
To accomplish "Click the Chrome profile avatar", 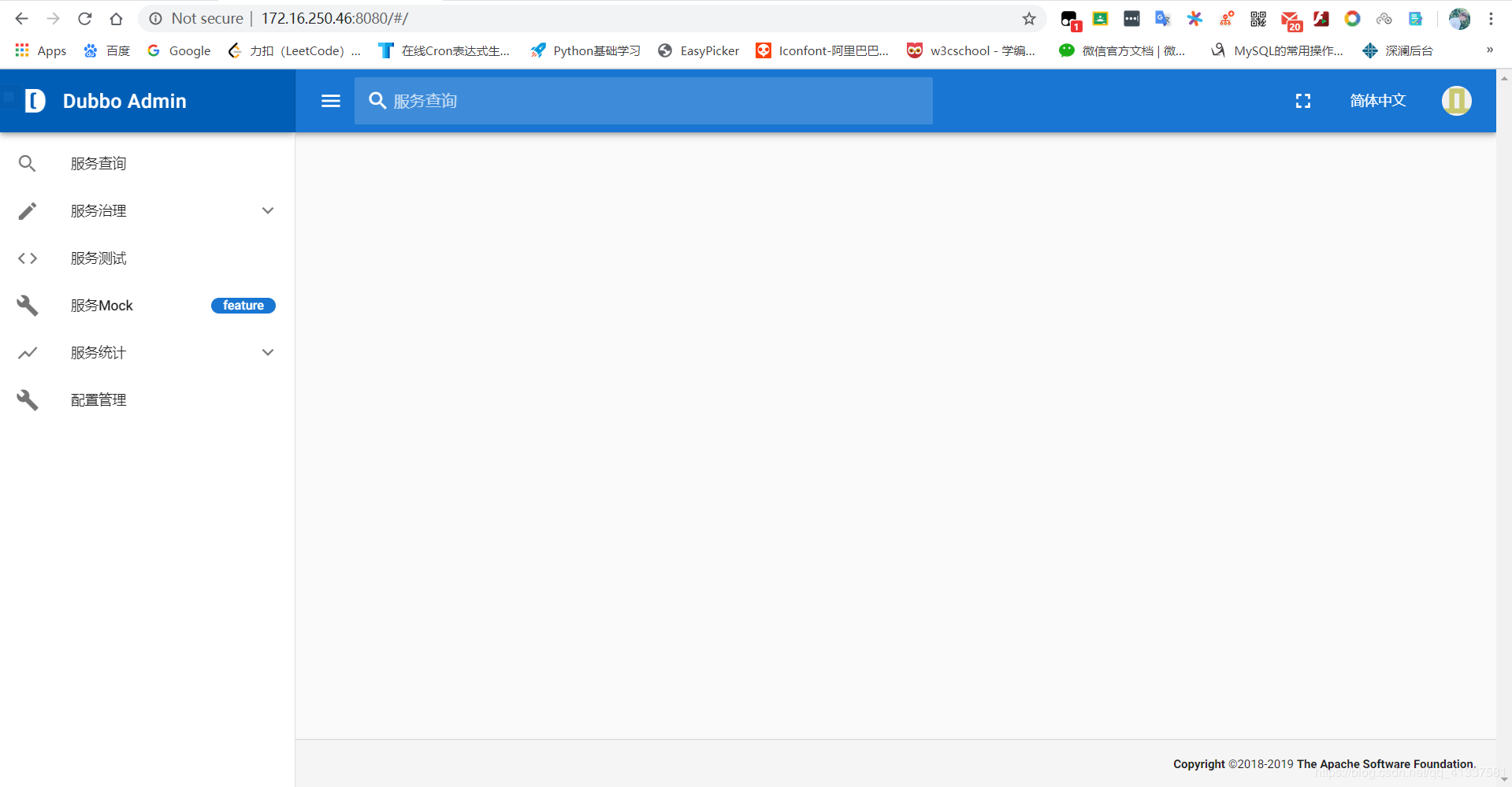I will [1459, 18].
